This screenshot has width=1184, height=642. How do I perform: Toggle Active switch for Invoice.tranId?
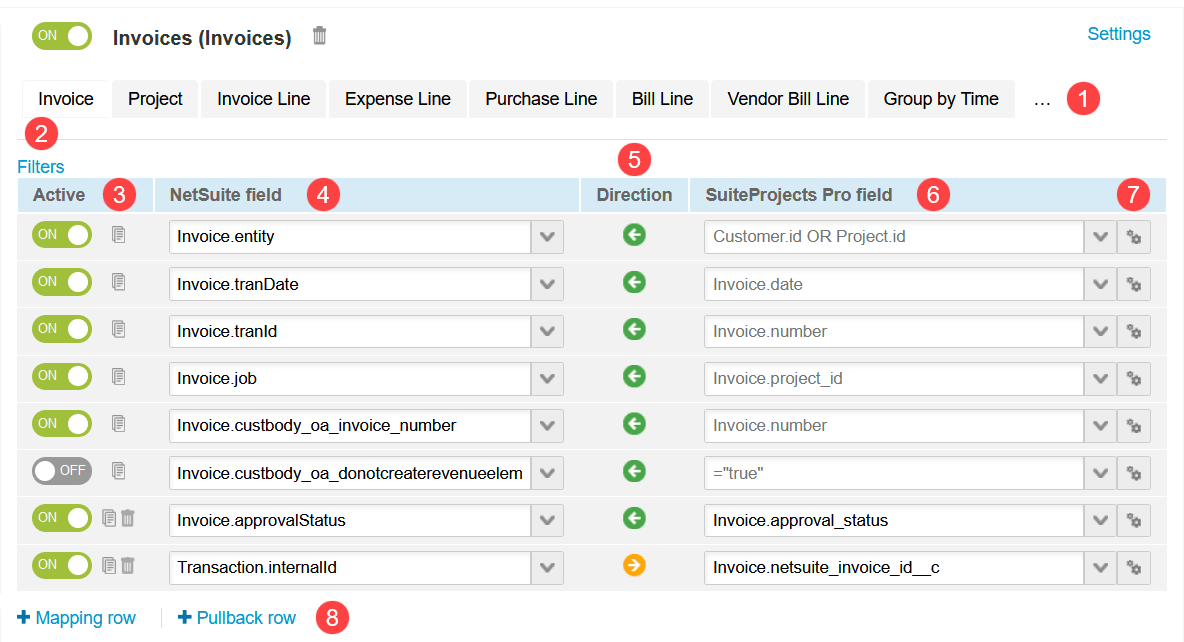tap(62, 329)
